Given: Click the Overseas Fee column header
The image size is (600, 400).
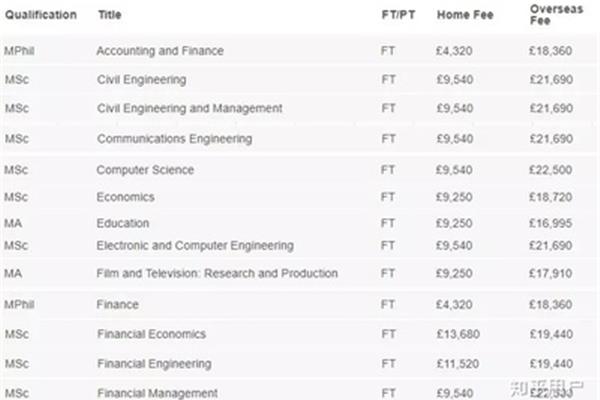Looking at the screenshot, I should tap(556, 15).
